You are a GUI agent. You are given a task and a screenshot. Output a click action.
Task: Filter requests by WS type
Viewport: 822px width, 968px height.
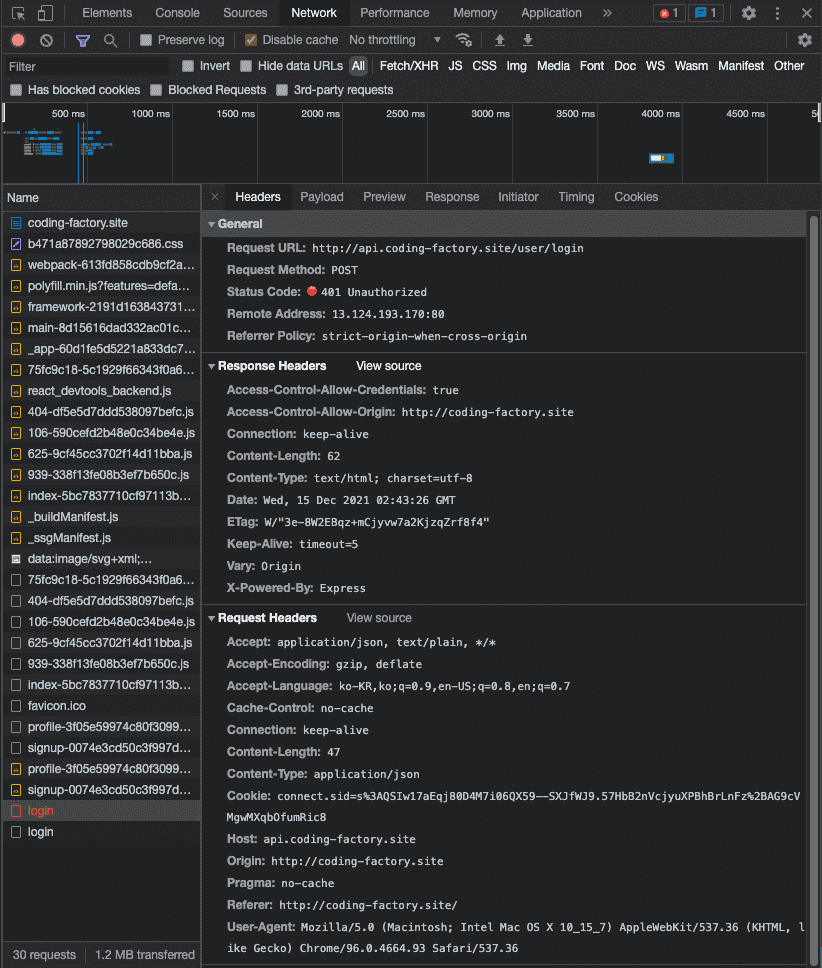[x=655, y=66]
